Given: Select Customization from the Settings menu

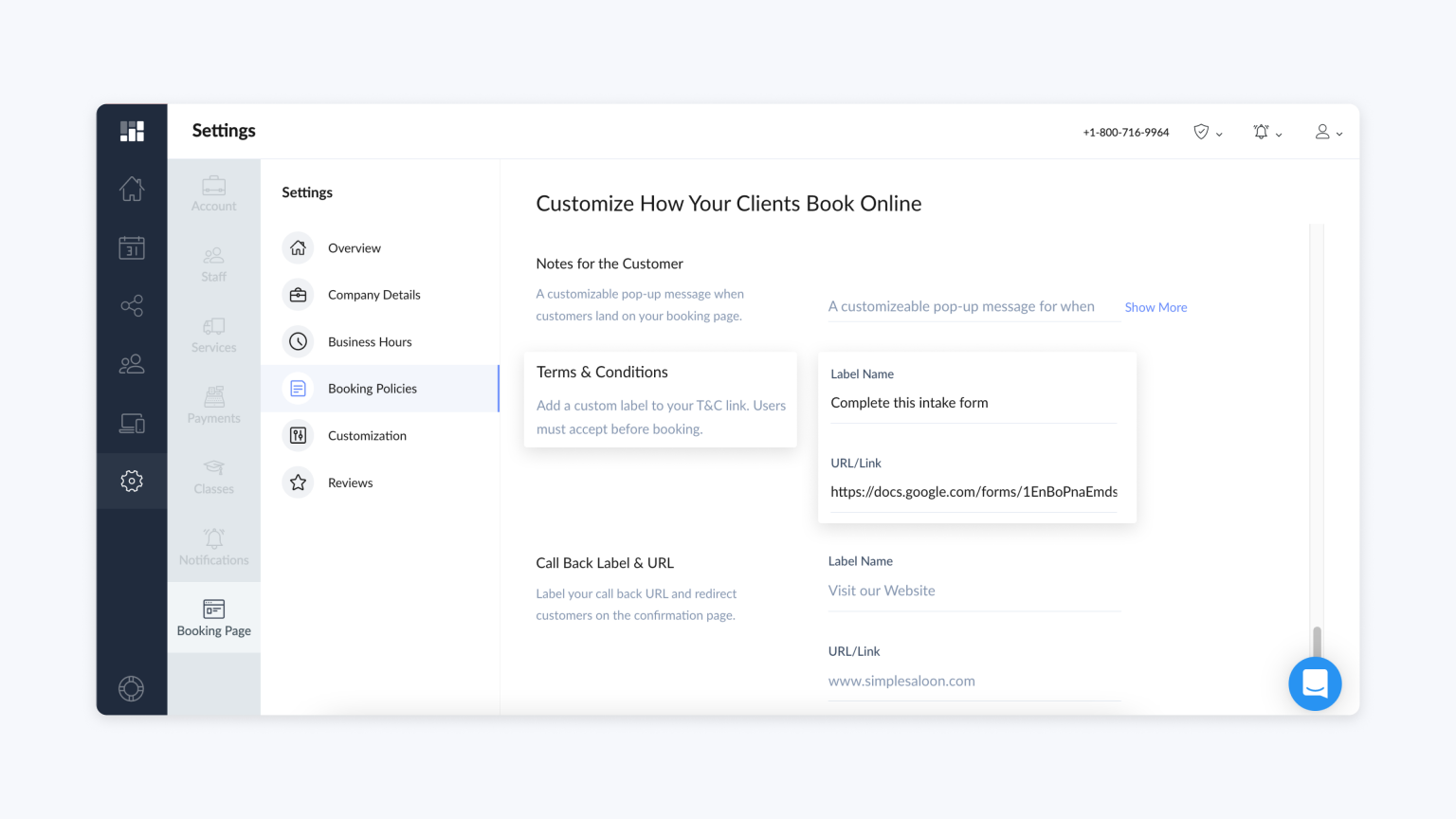Looking at the screenshot, I should tap(367, 435).
